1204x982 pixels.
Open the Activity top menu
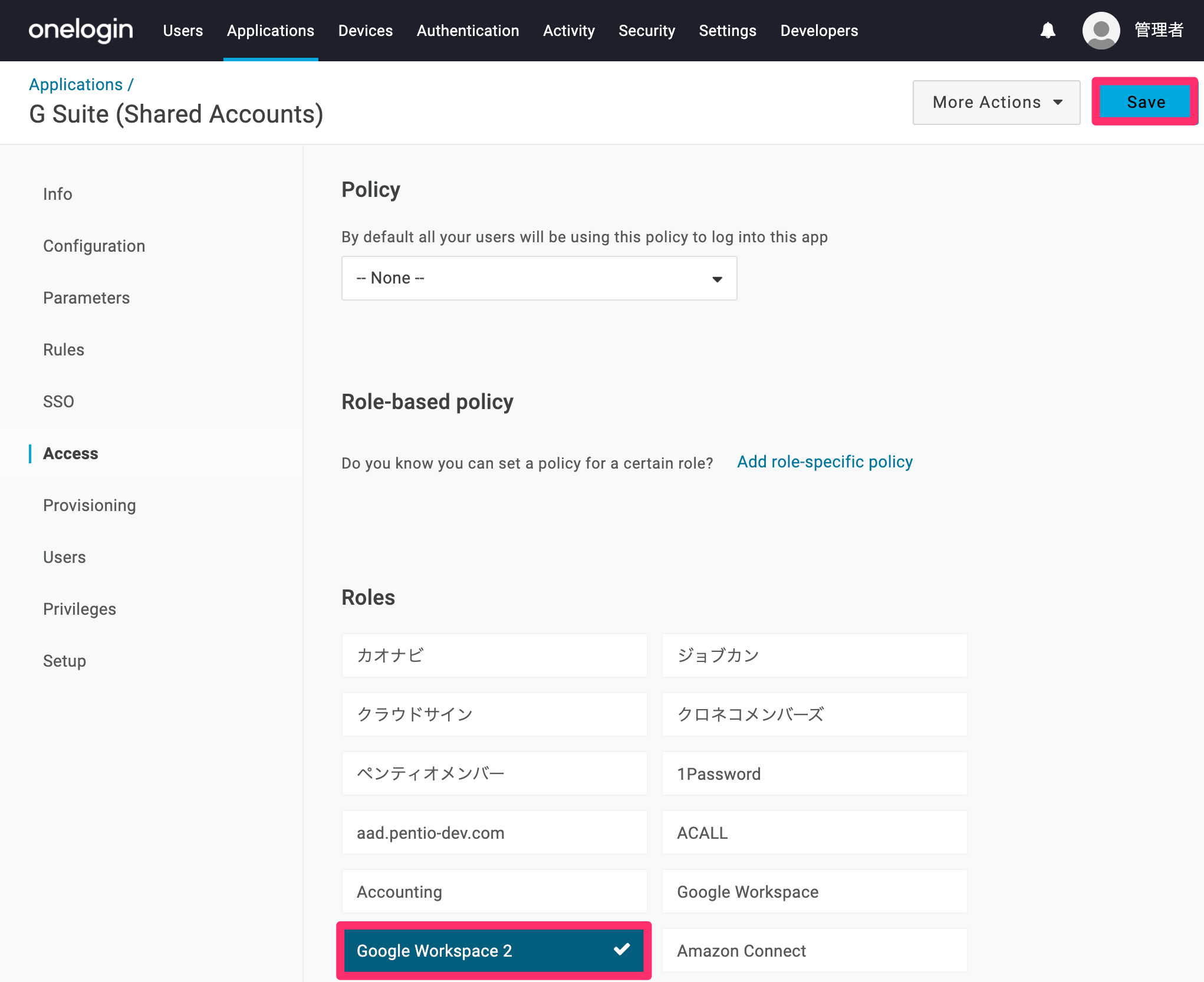(568, 30)
